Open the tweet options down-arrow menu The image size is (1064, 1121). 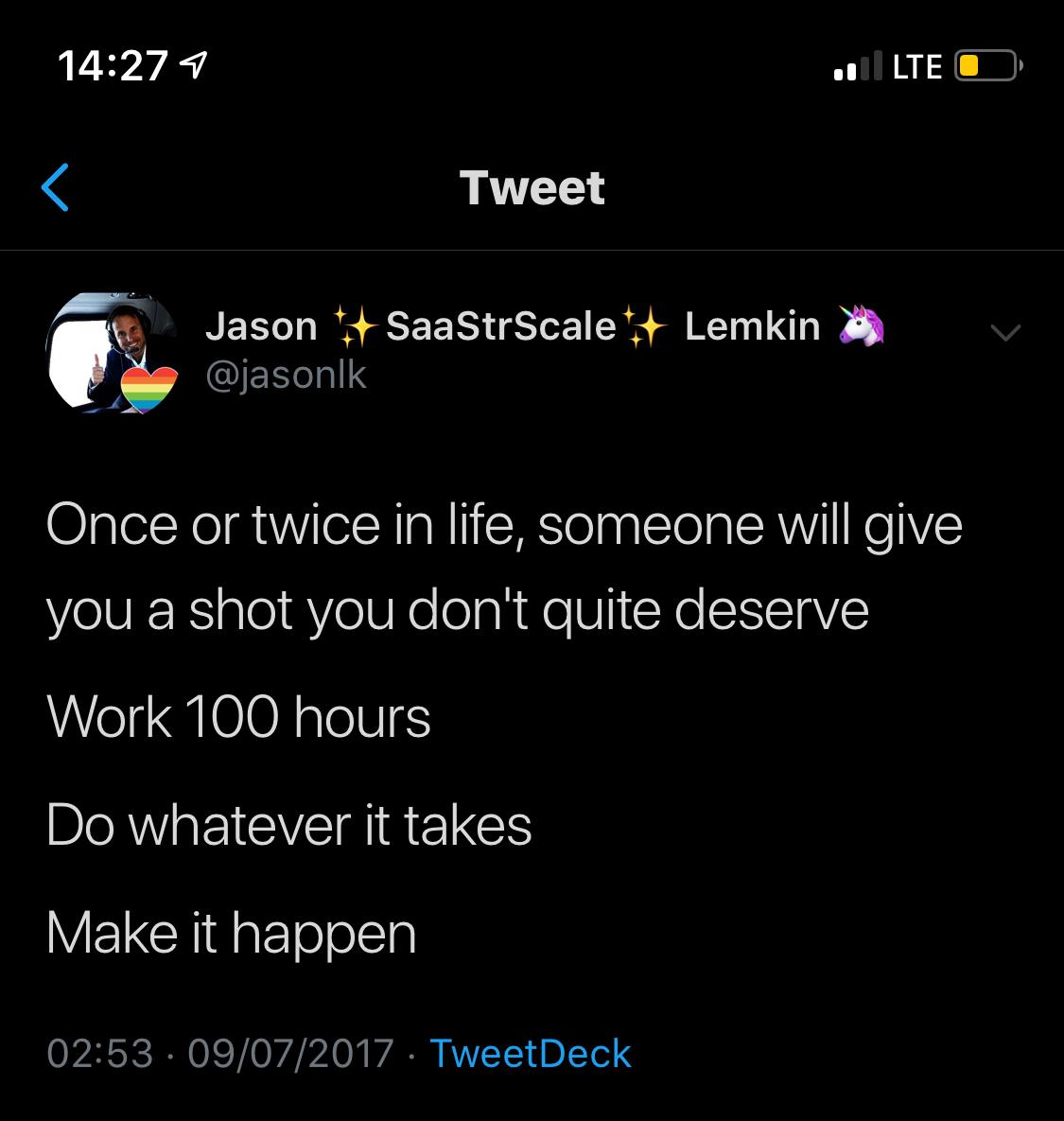[x=1005, y=332]
